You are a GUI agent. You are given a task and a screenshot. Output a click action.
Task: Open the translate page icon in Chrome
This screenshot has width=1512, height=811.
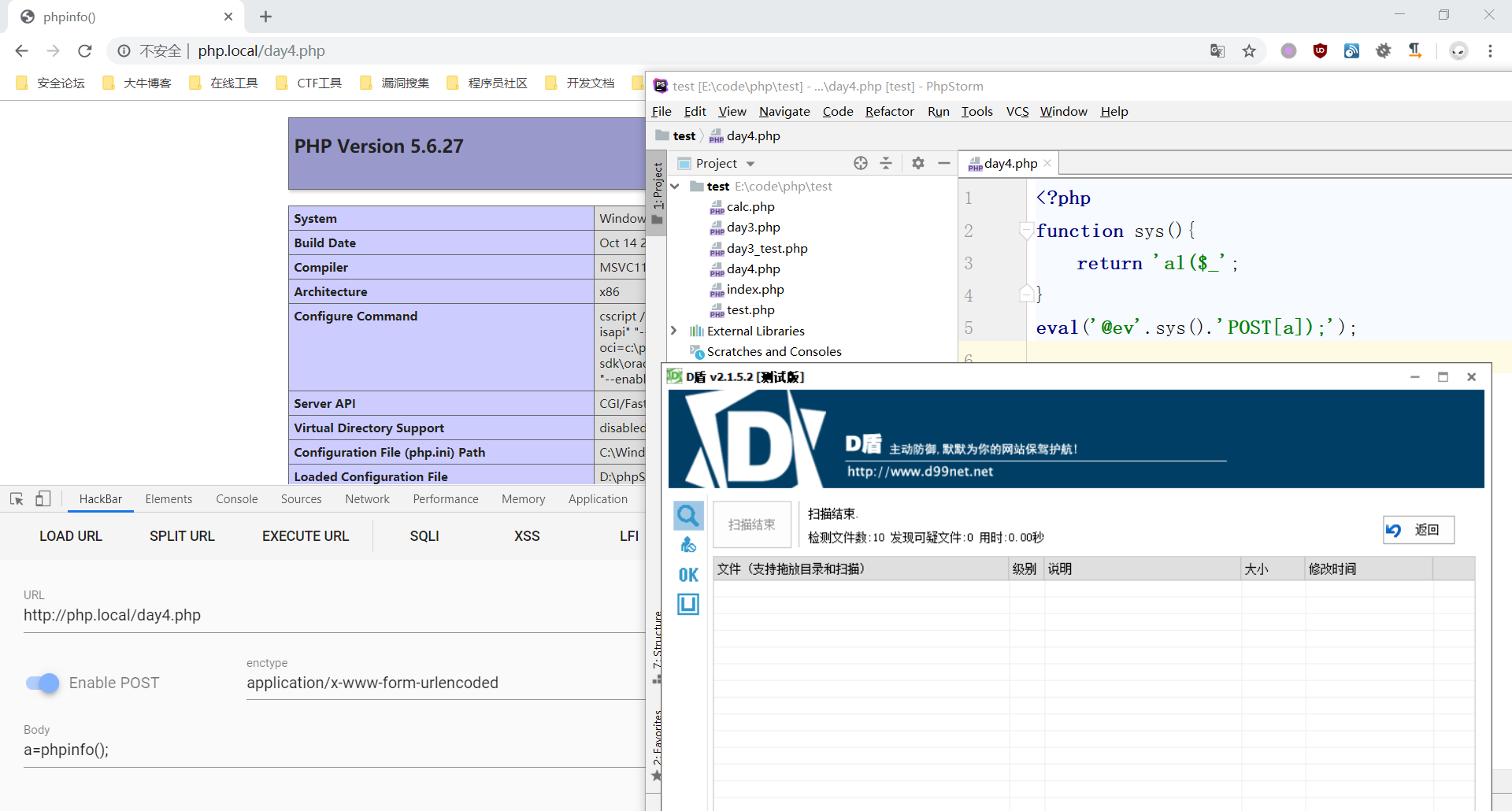tap(1217, 51)
